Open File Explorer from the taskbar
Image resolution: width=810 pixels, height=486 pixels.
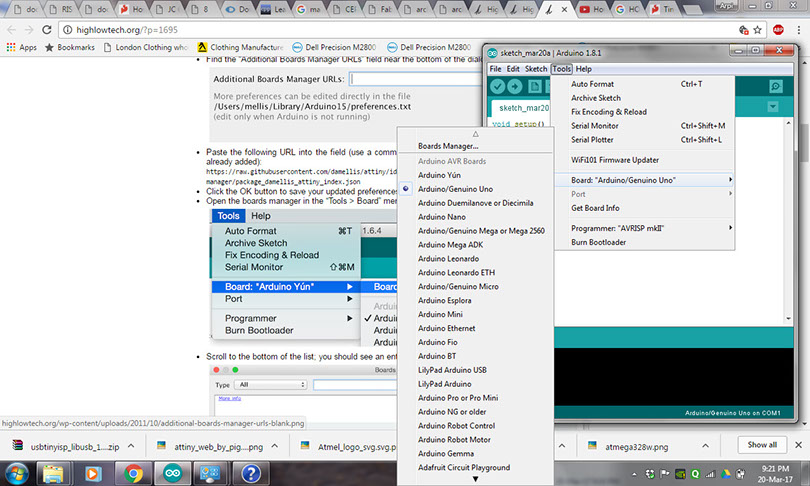pyautogui.click(x=53, y=473)
